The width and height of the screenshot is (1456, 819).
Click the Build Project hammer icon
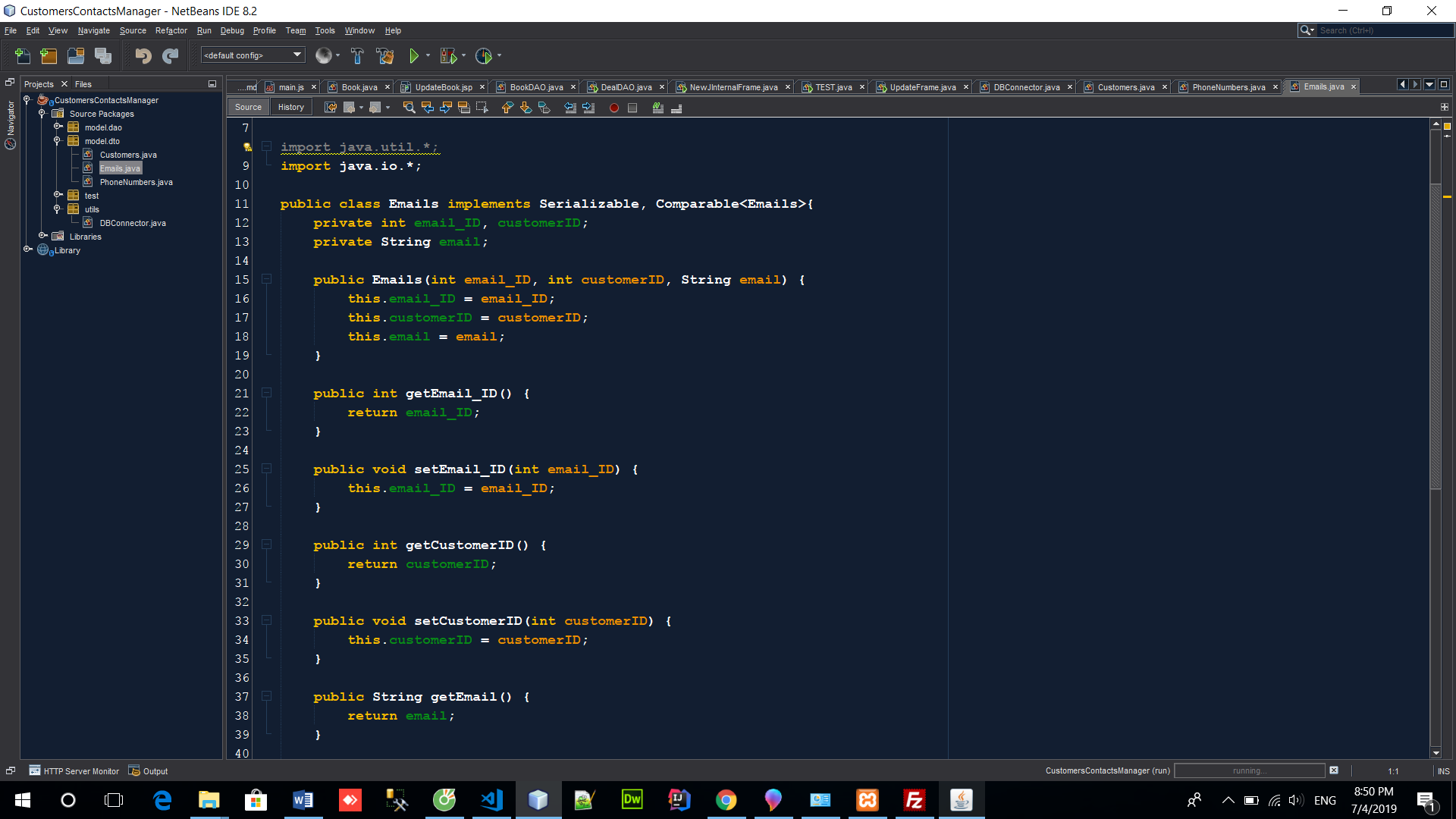357,55
